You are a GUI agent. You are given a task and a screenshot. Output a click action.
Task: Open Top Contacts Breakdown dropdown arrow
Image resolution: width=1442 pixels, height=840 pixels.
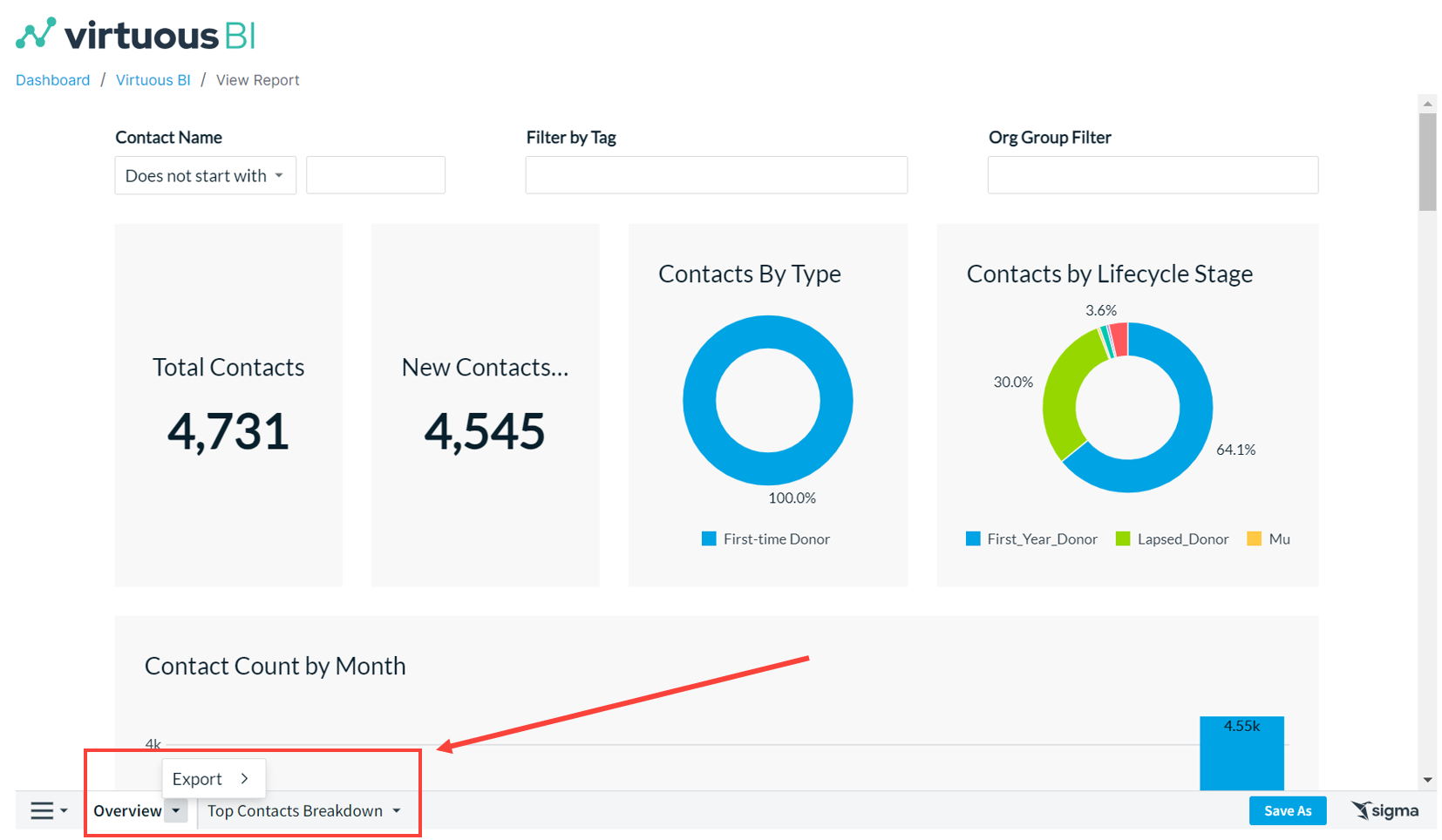[x=397, y=810]
